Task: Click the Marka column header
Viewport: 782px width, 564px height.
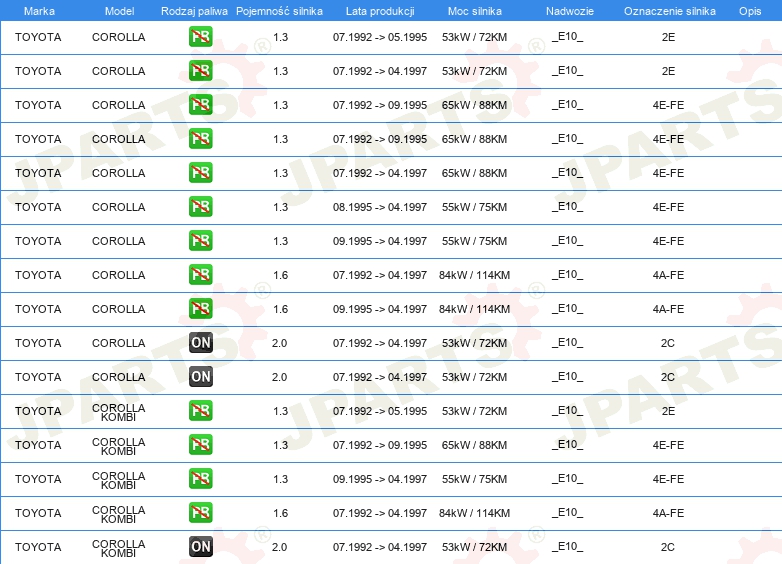Action: coord(39,11)
